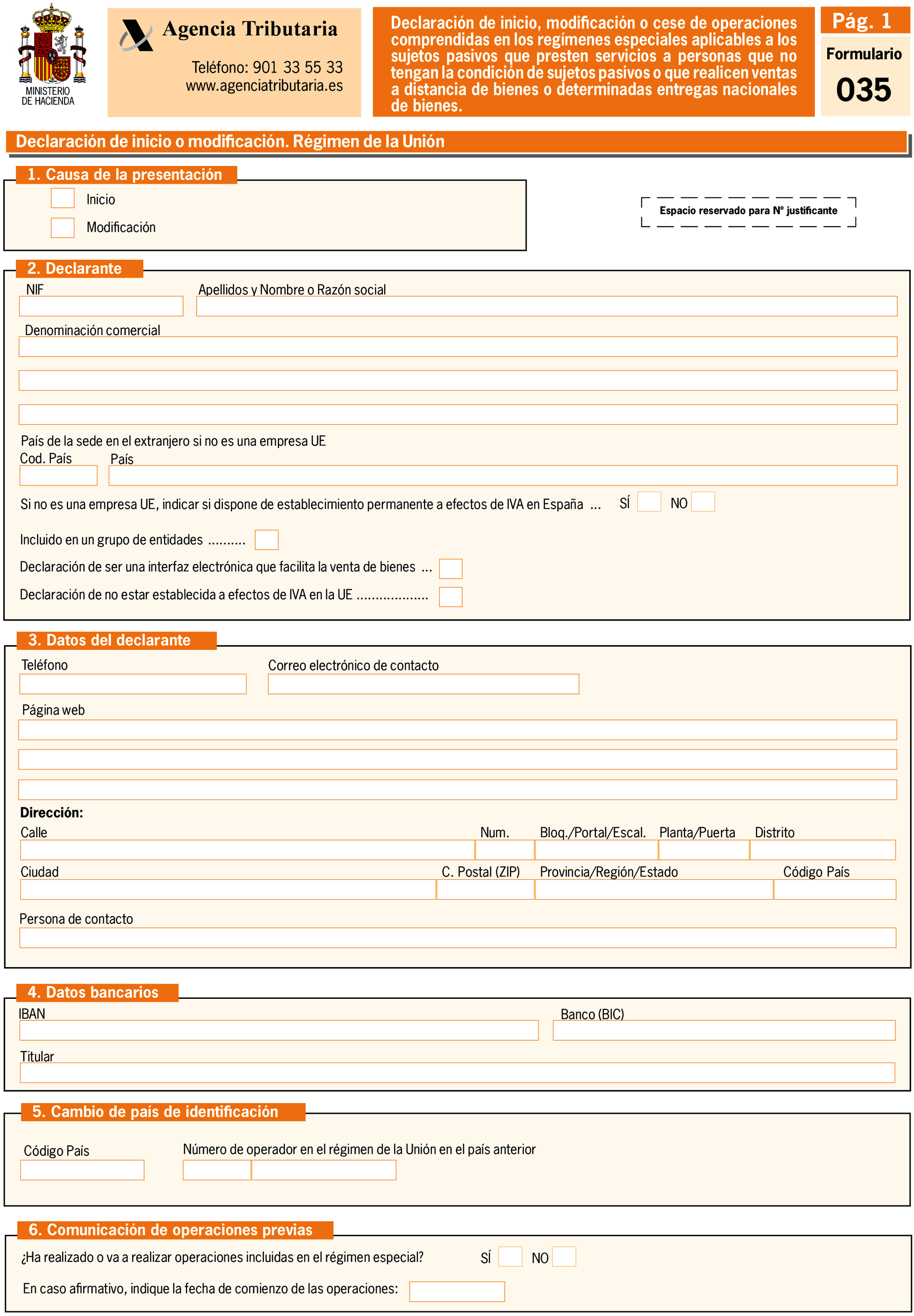The width and height of the screenshot is (914, 1316).
Task: Click the Agencia Tributaria logo icon
Action: [136, 35]
